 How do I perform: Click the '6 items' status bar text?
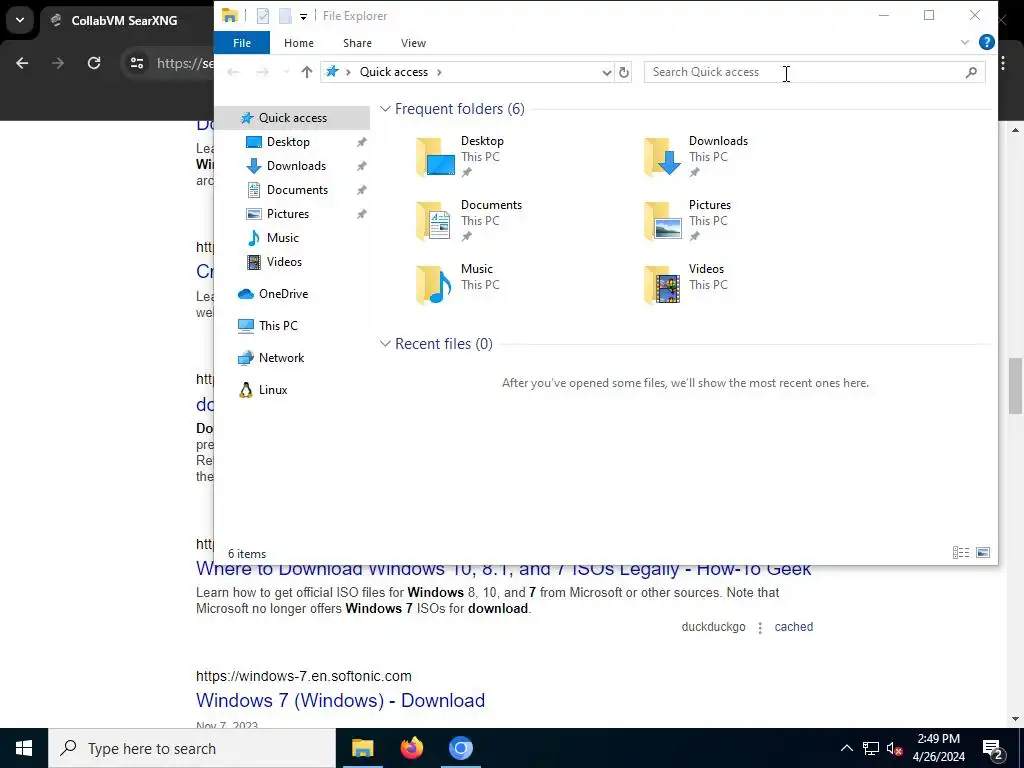[247, 554]
